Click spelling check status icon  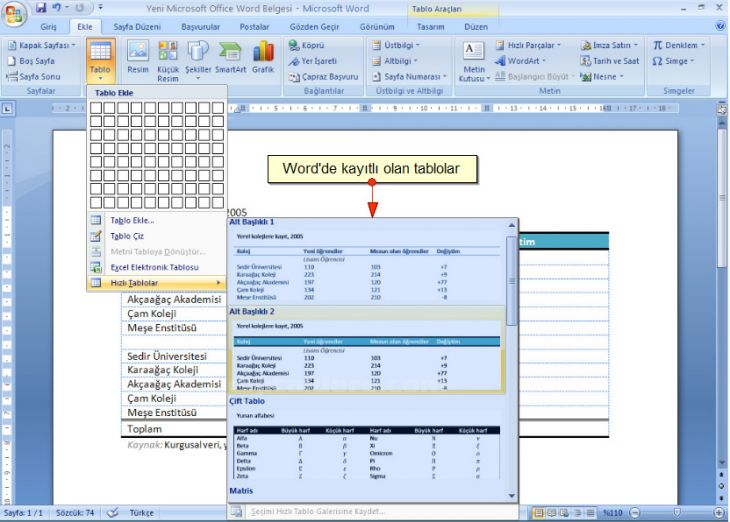113,513
